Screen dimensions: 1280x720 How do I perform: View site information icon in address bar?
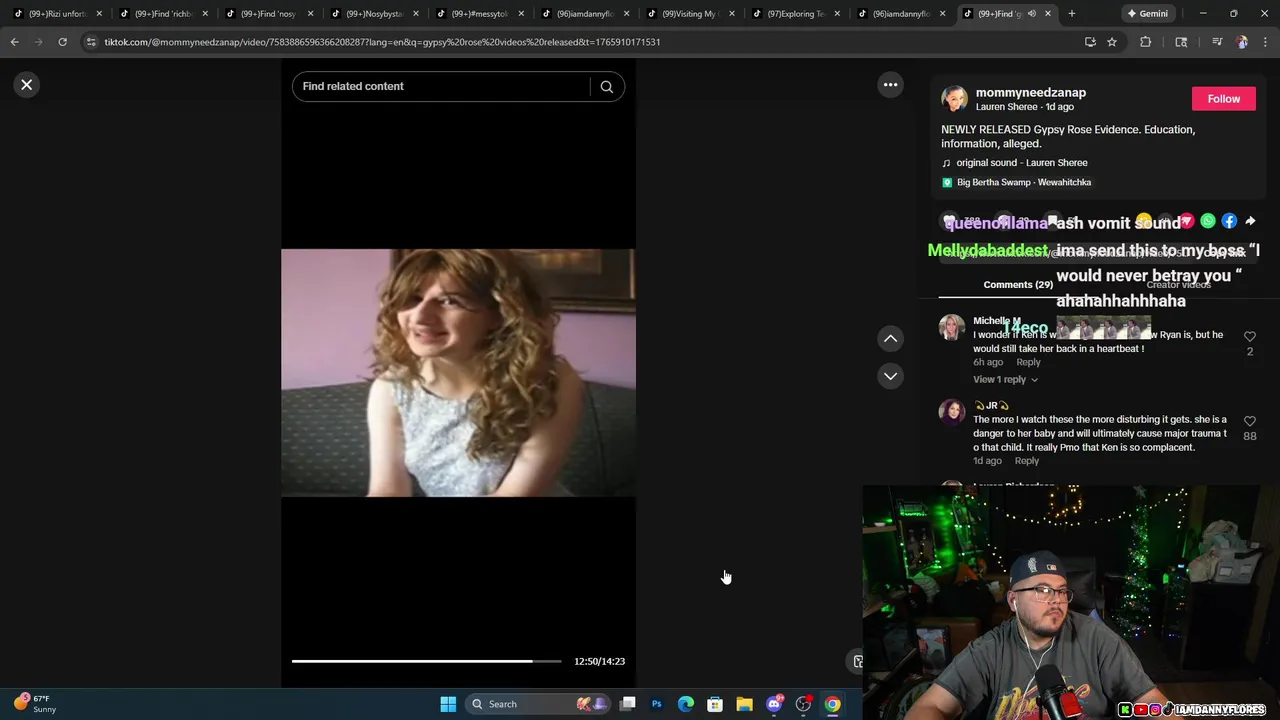(91, 42)
